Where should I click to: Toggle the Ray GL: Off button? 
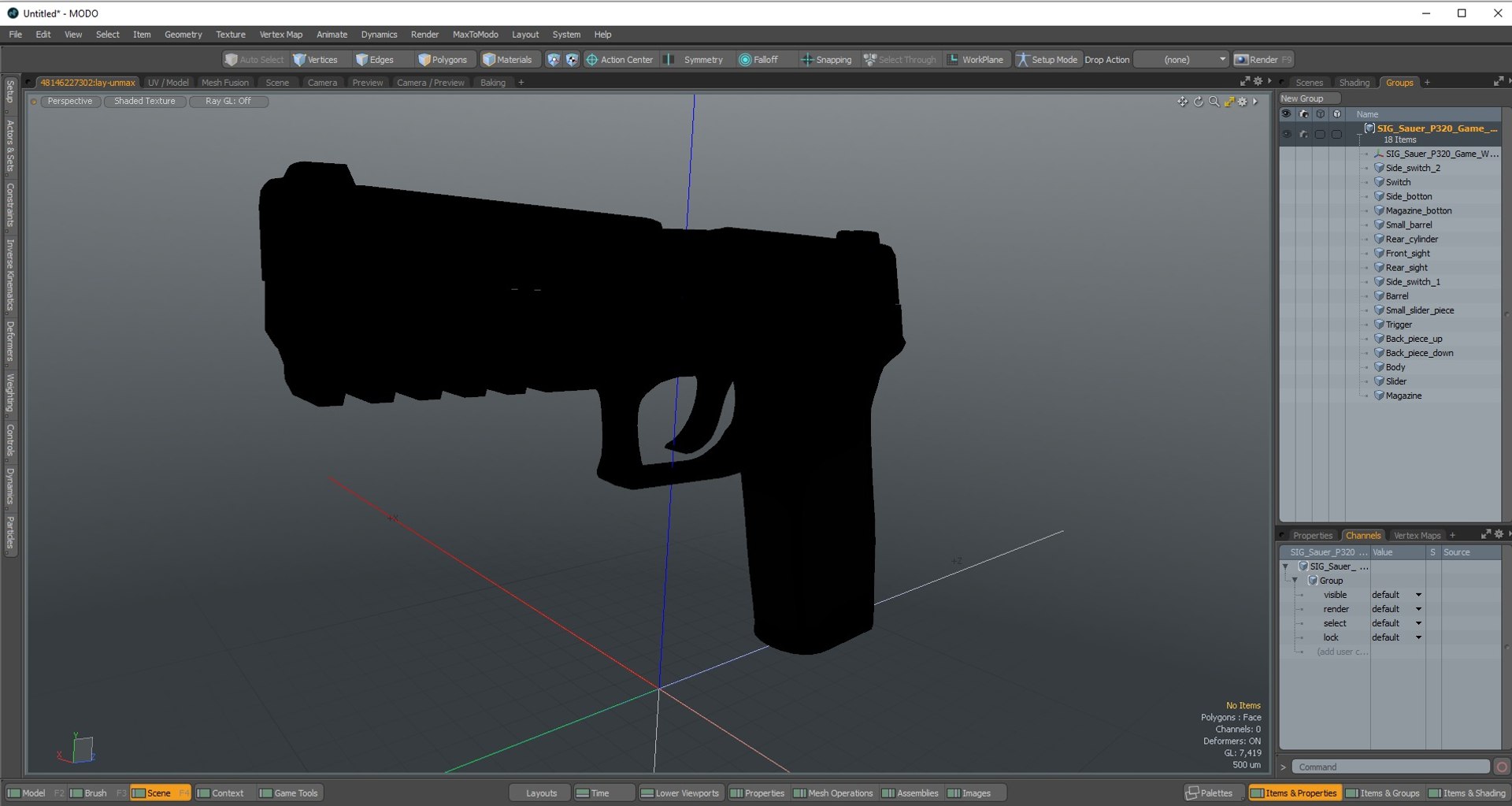click(x=228, y=102)
